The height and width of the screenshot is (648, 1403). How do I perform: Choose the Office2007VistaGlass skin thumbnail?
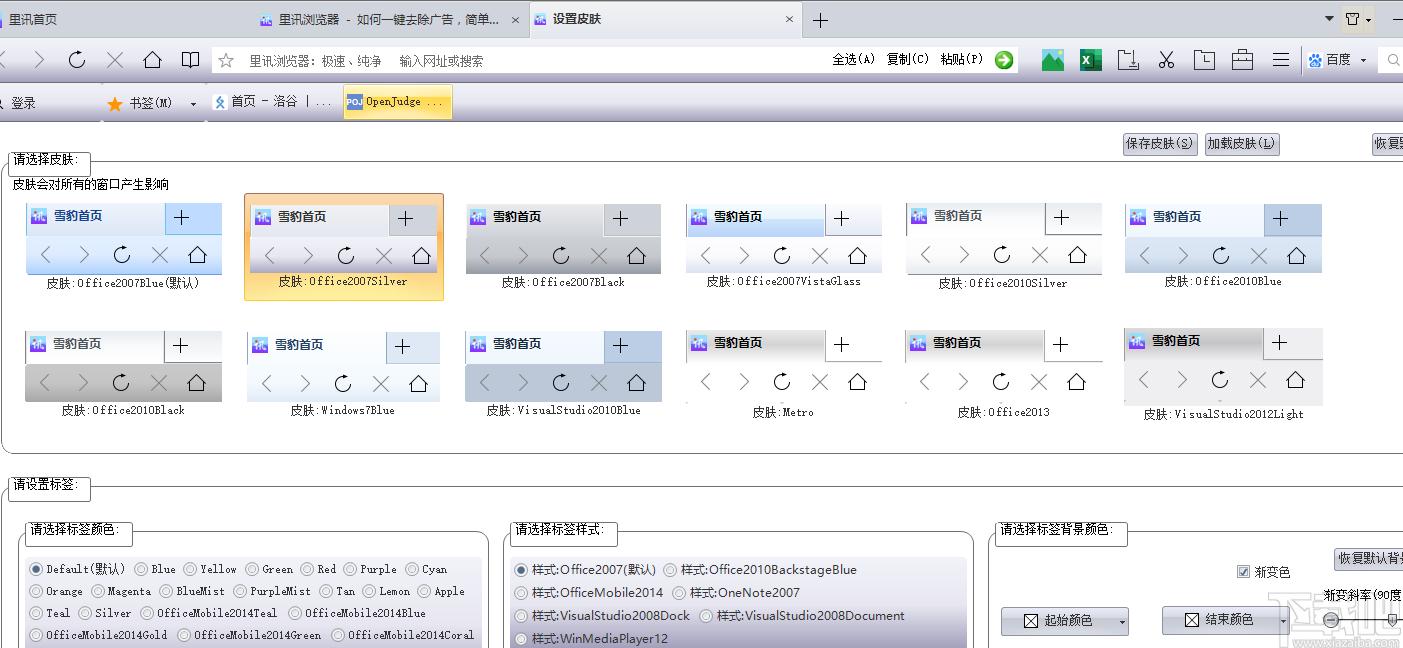click(784, 246)
